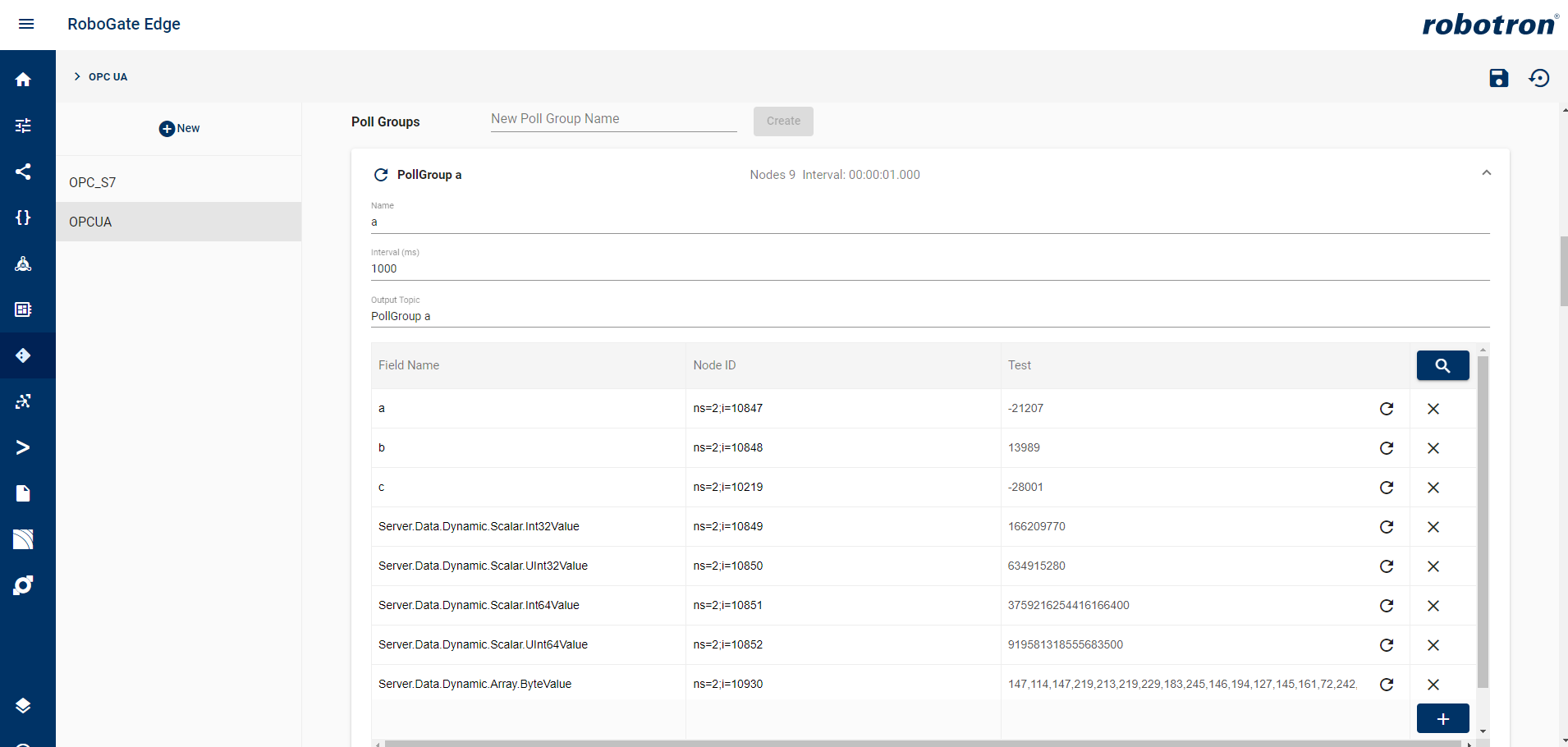Delete field c row

(x=1433, y=488)
